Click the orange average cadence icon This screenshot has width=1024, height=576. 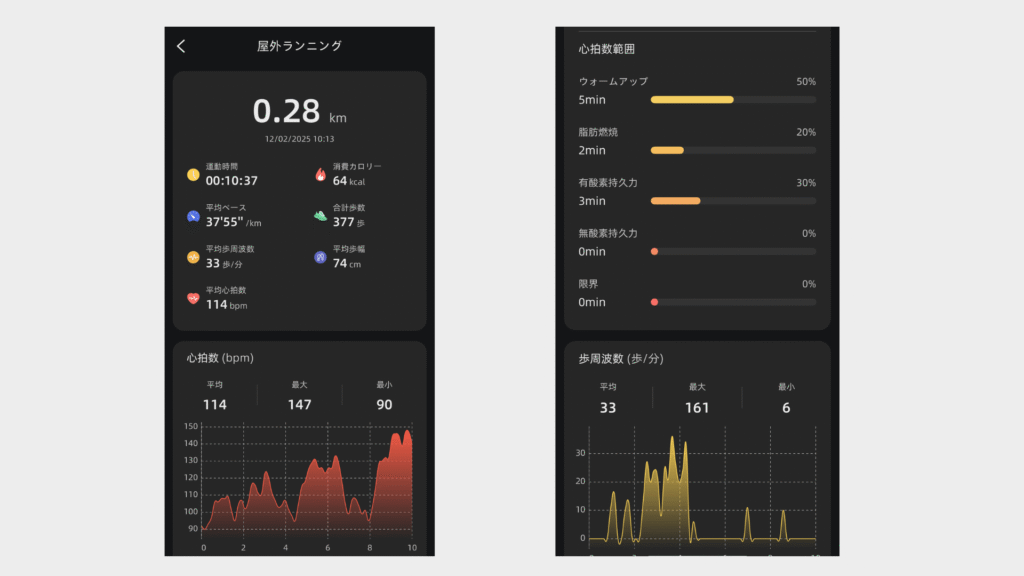193,257
